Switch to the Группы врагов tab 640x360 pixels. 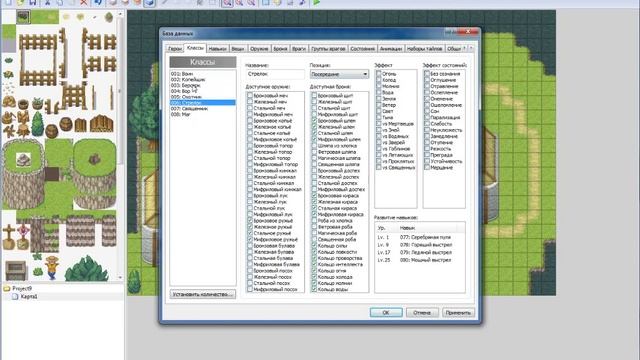328,49
